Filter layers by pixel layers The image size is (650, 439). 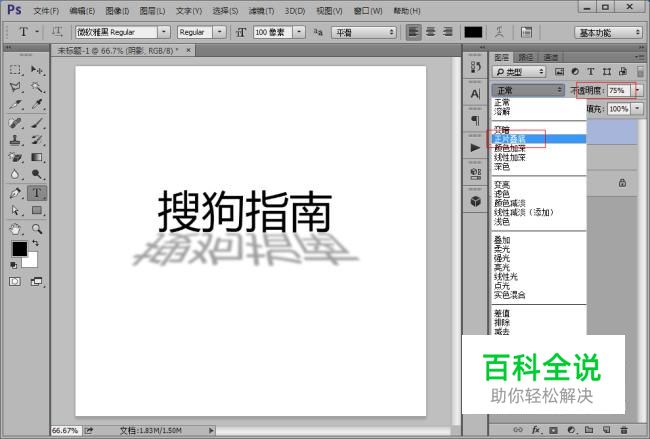(559, 72)
